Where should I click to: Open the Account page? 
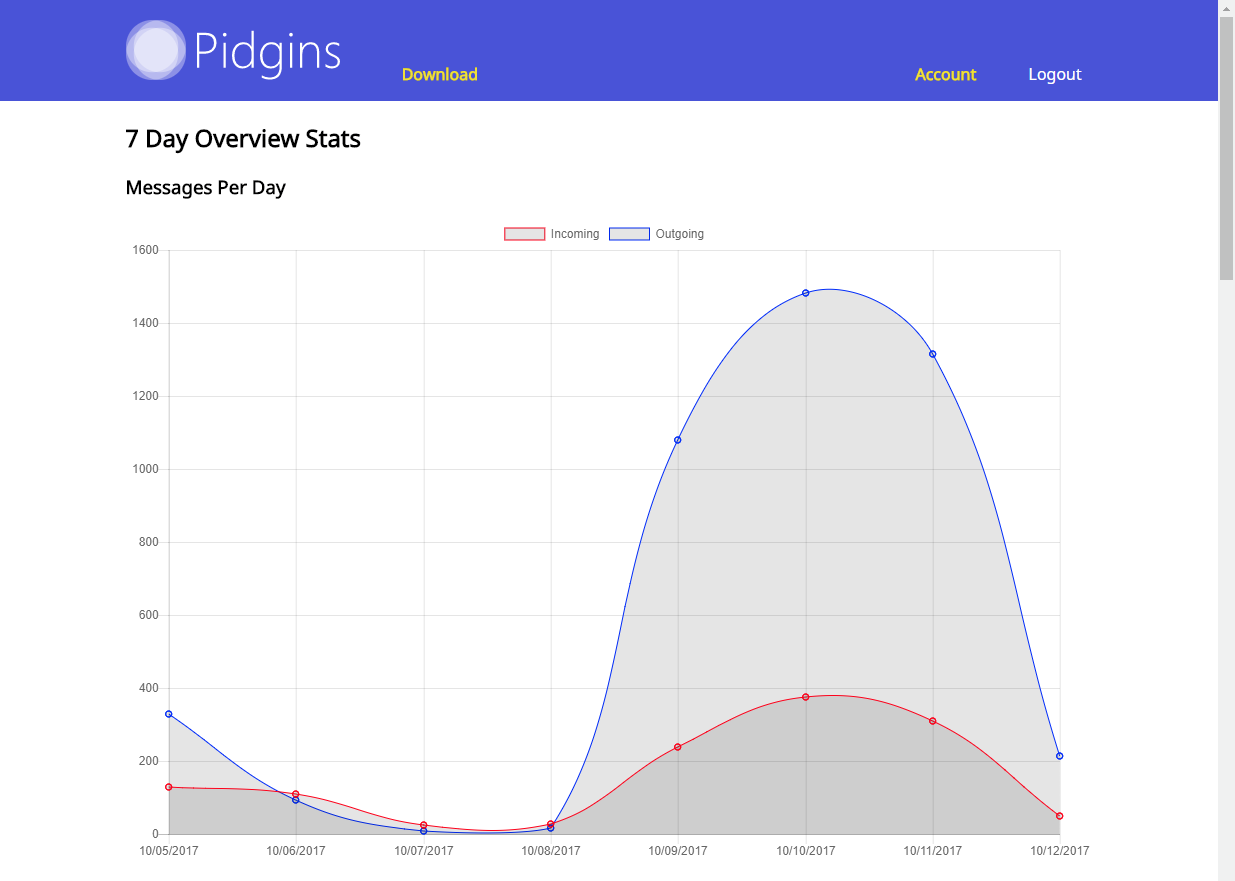pyautogui.click(x=945, y=74)
